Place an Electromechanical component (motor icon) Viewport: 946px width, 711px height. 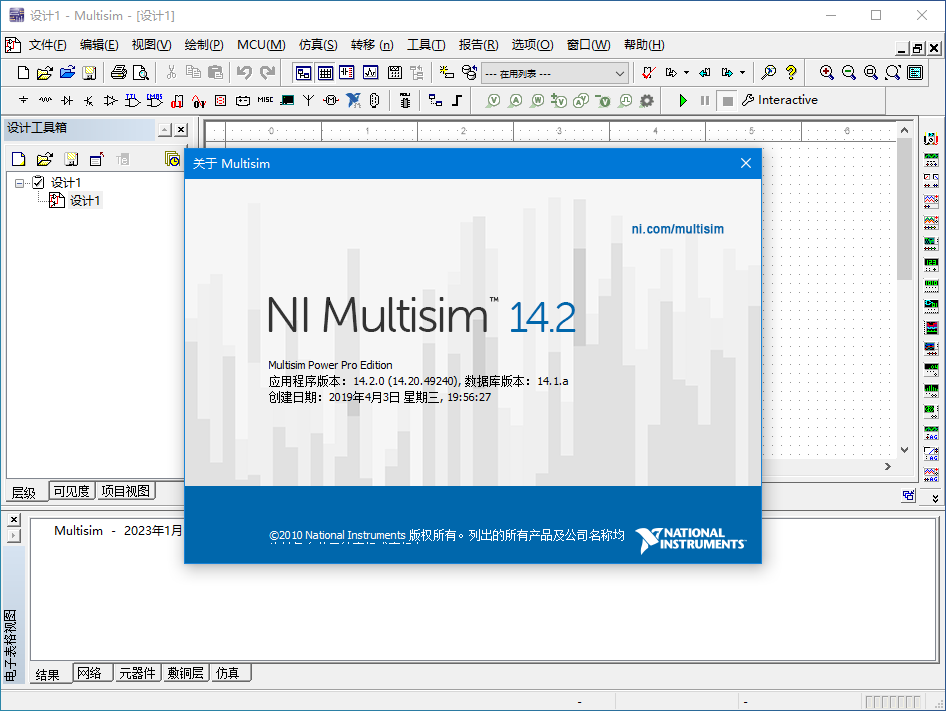331,100
